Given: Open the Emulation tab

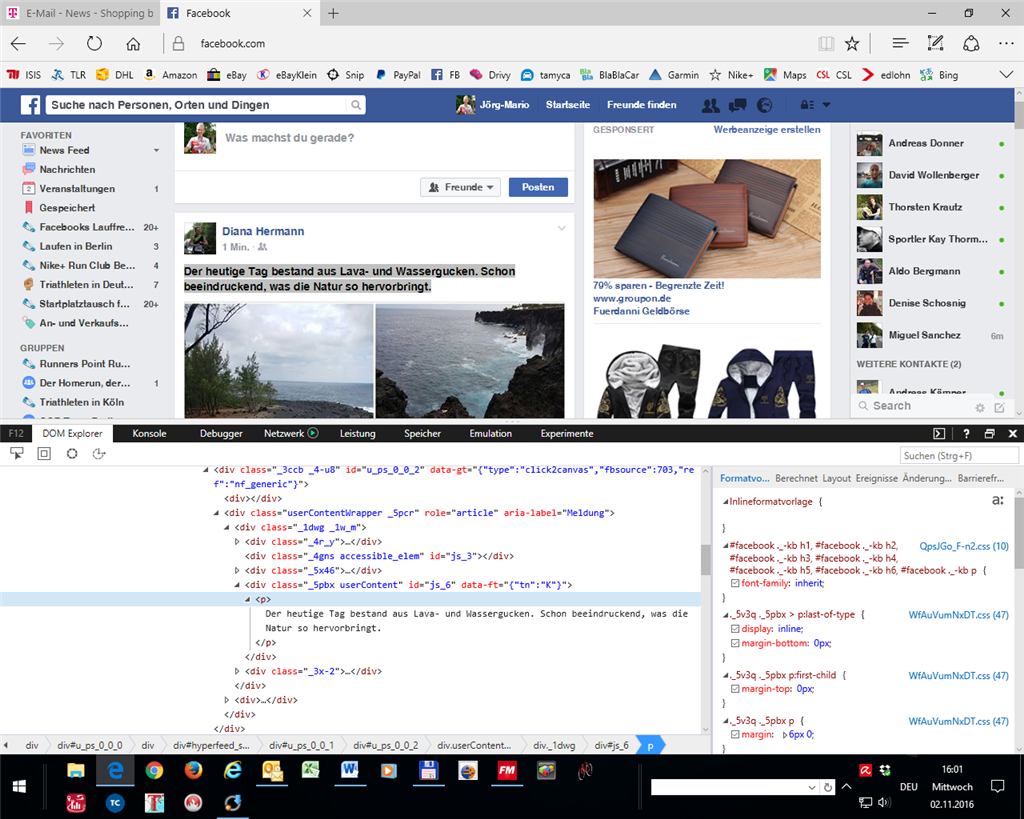Looking at the screenshot, I should 490,434.
